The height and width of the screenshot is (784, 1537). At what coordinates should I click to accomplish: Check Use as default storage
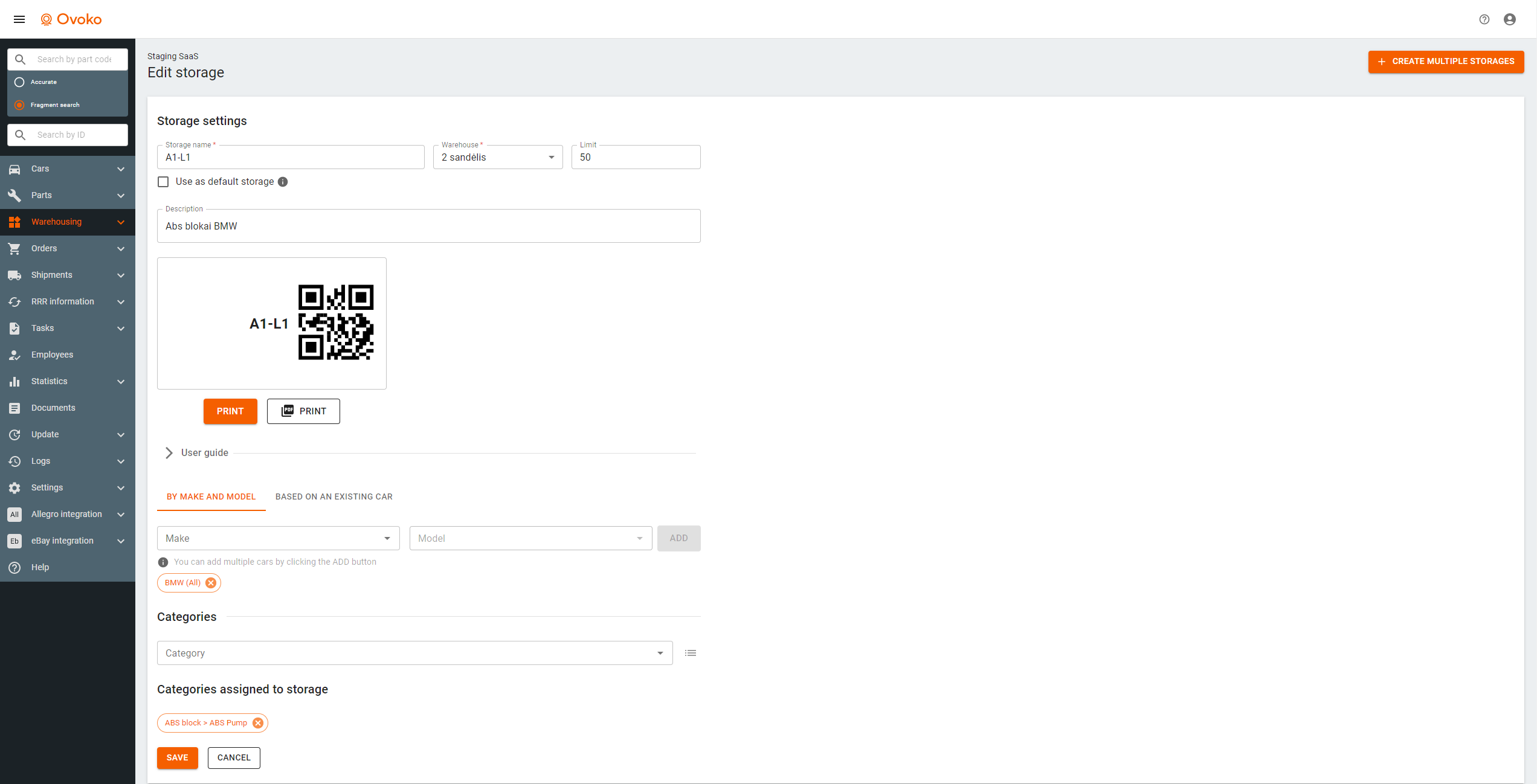(x=163, y=182)
